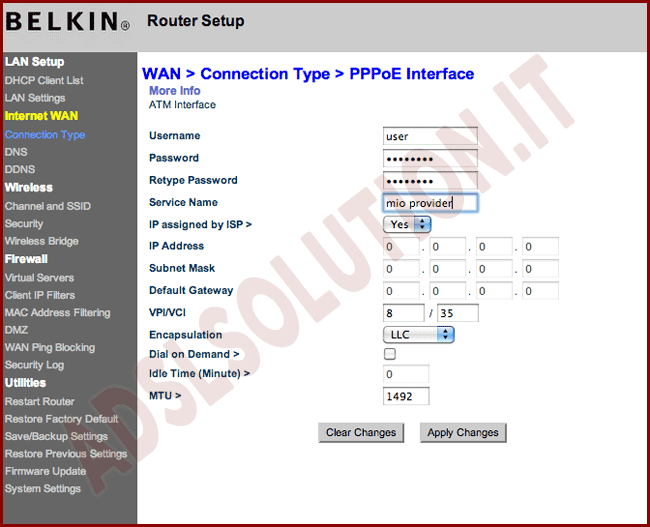
Task: Open Virtual Servers page
Action: 39,278
